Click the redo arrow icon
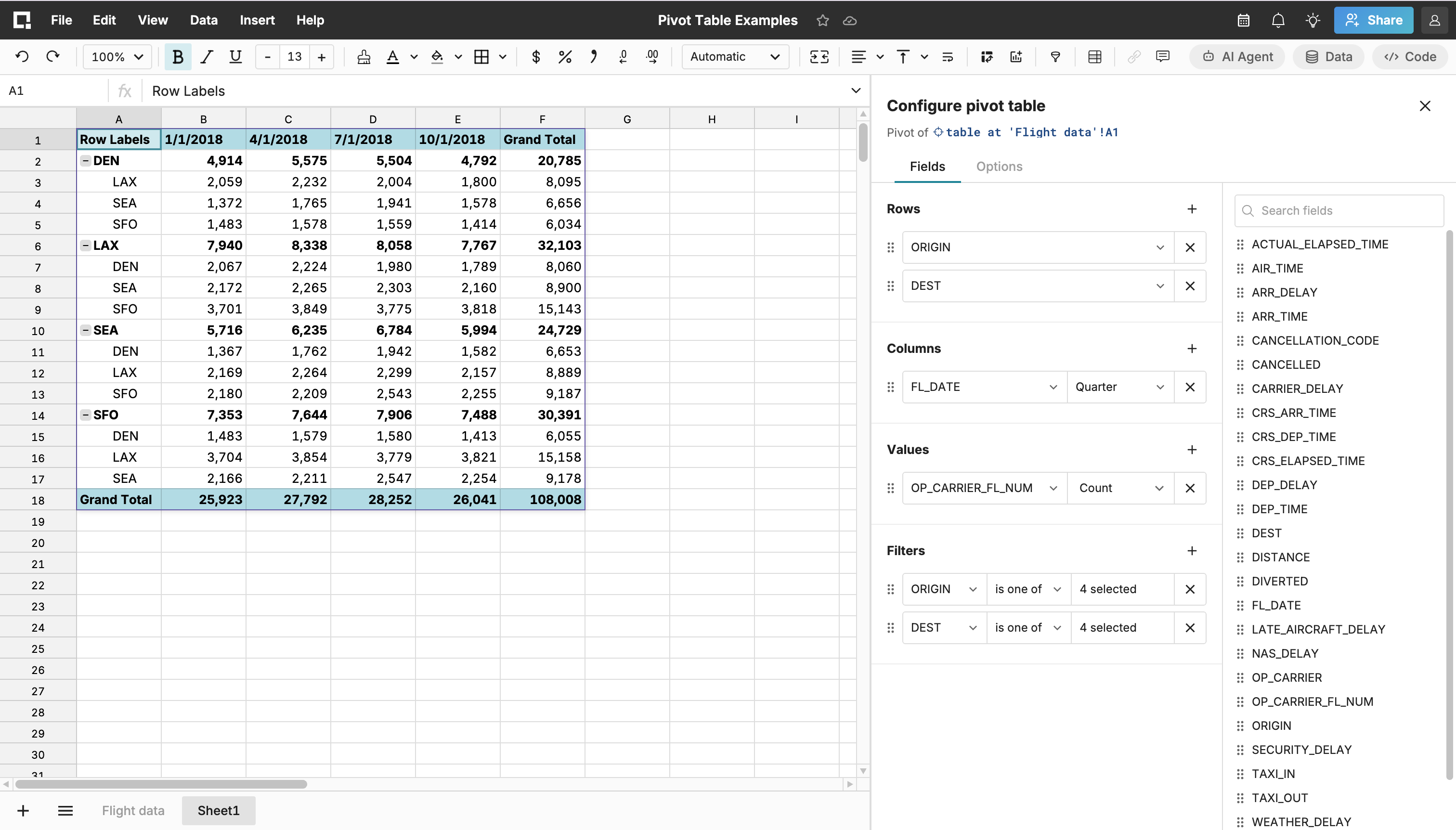This screenshot has height=830, width=1456. point(53,56)
